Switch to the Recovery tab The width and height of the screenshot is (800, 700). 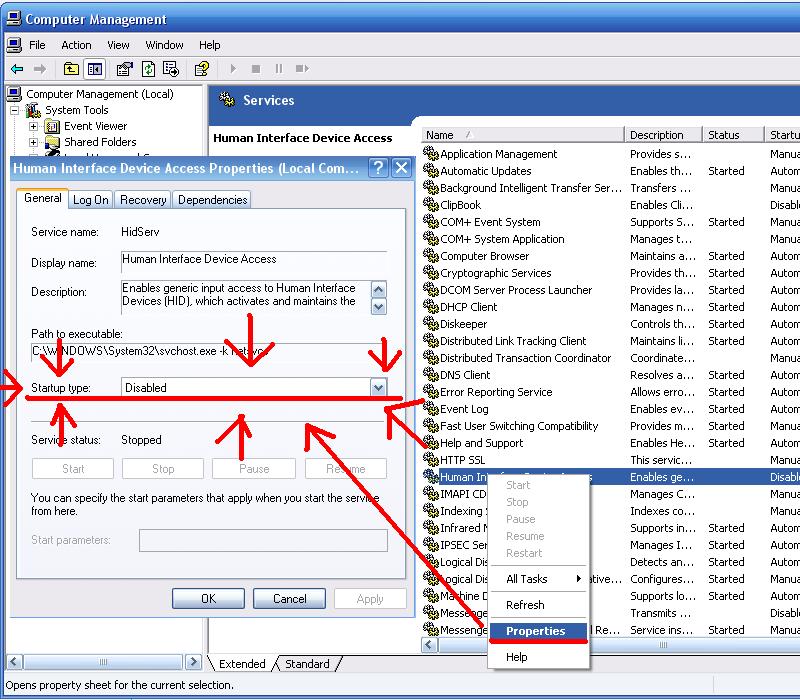143,199
